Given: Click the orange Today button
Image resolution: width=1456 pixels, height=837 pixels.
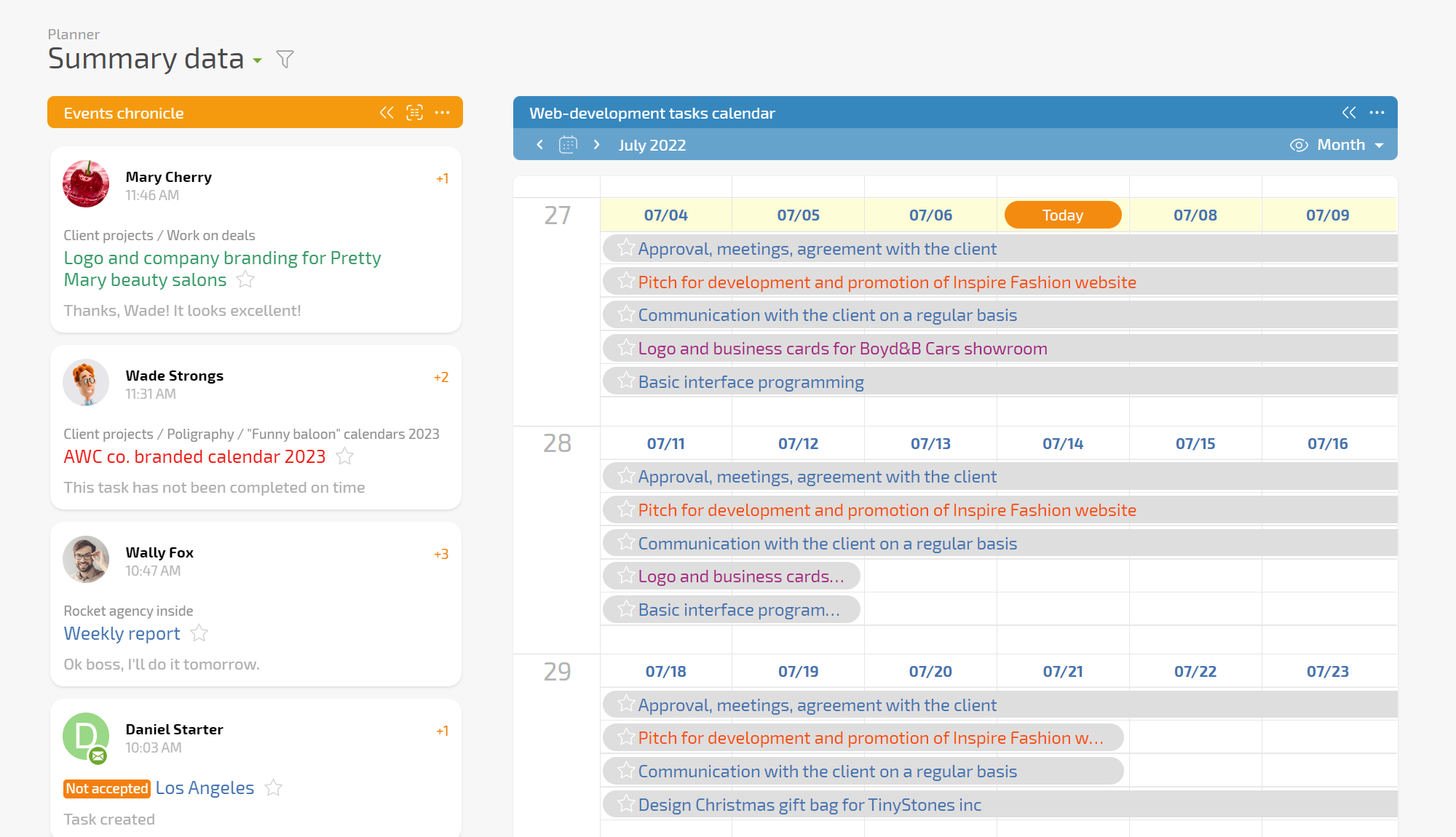Looking at the screenshot, I should [1062, 215].
